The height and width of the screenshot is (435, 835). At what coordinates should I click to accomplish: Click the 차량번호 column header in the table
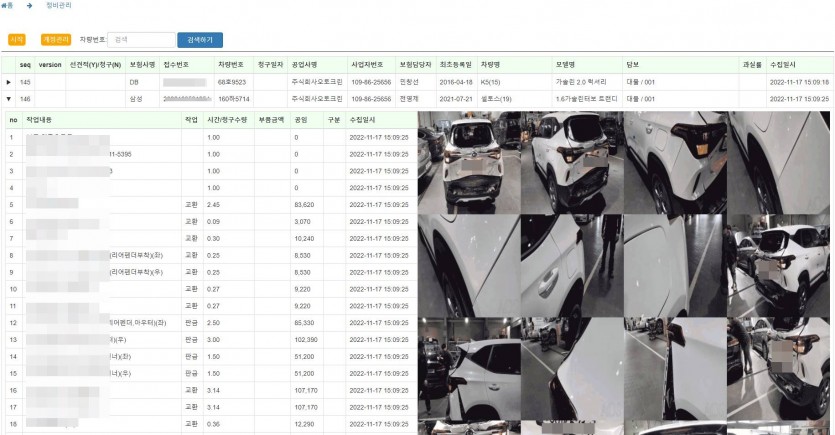point(231,64)
